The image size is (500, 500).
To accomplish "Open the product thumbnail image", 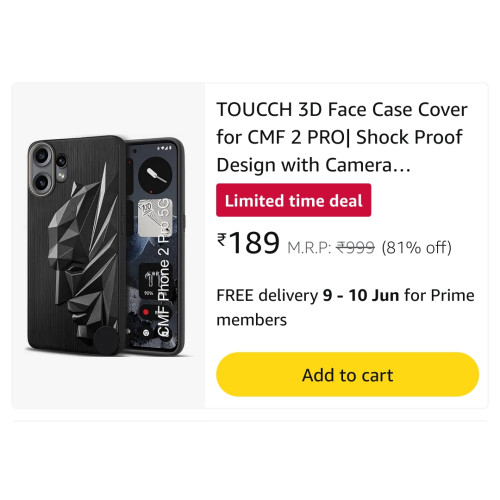I will pos(108,245).
